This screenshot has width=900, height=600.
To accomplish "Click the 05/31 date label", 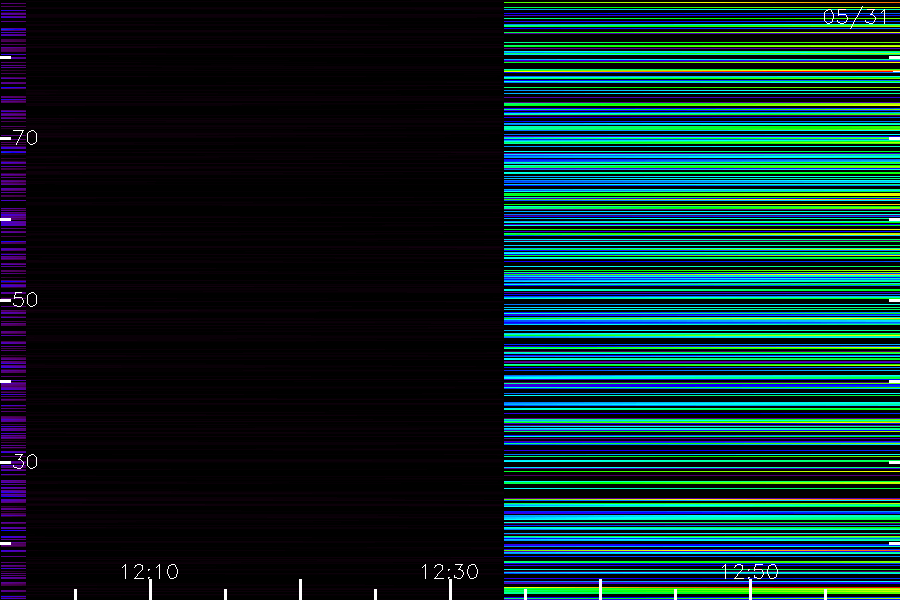I will 855,17.
